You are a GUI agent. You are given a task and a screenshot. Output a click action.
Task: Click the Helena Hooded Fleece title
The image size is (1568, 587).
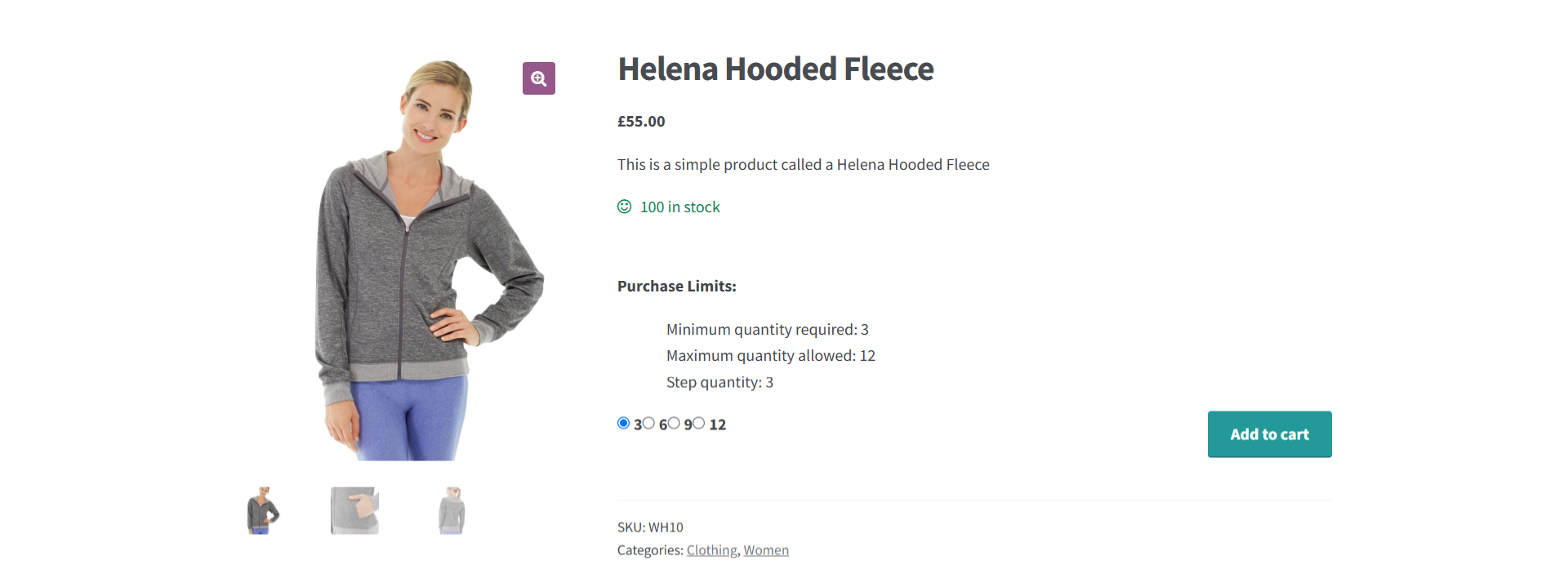pos(775,69)
